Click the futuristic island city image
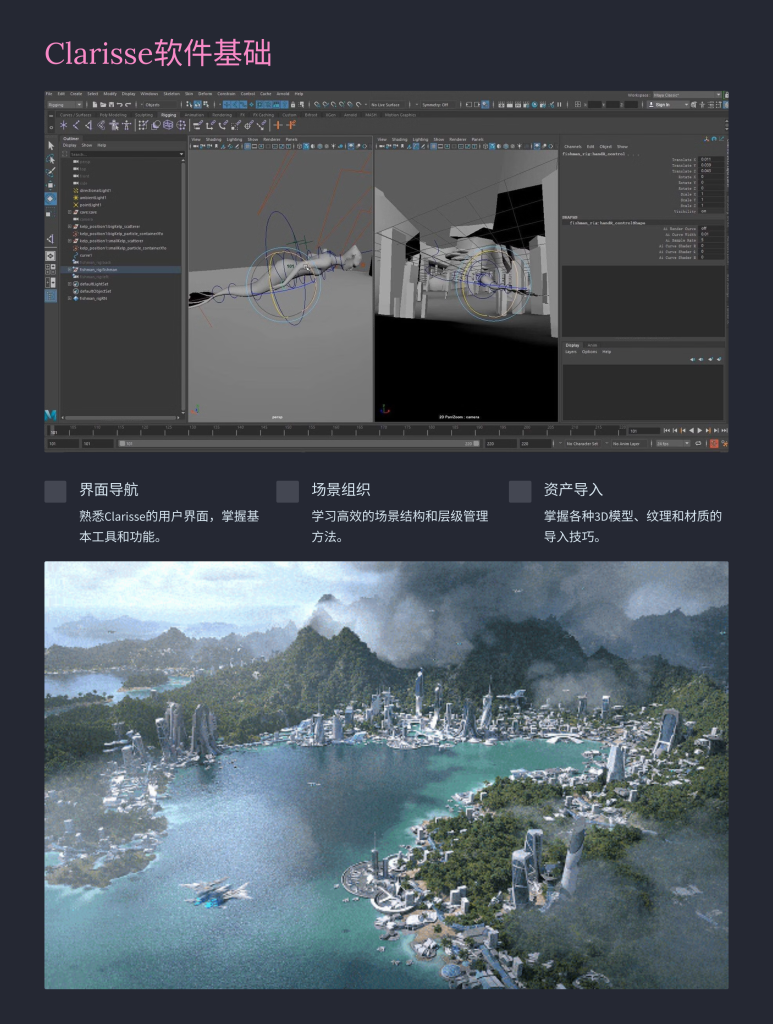This screenshot has width=773, height=1024. coord(386,775)
